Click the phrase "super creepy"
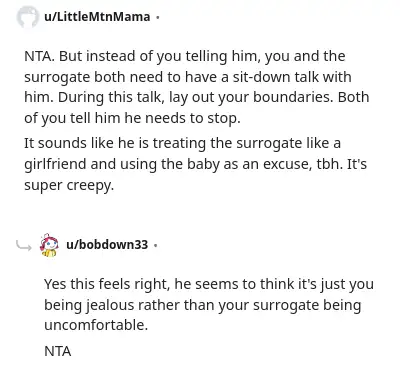Screen dimensions: 400x386 [69, 186]
